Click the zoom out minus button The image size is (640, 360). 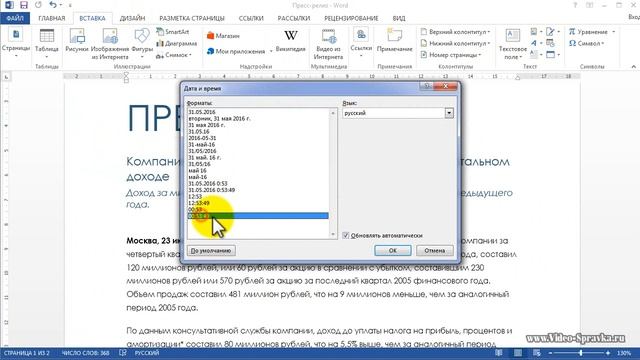[550, 353]
